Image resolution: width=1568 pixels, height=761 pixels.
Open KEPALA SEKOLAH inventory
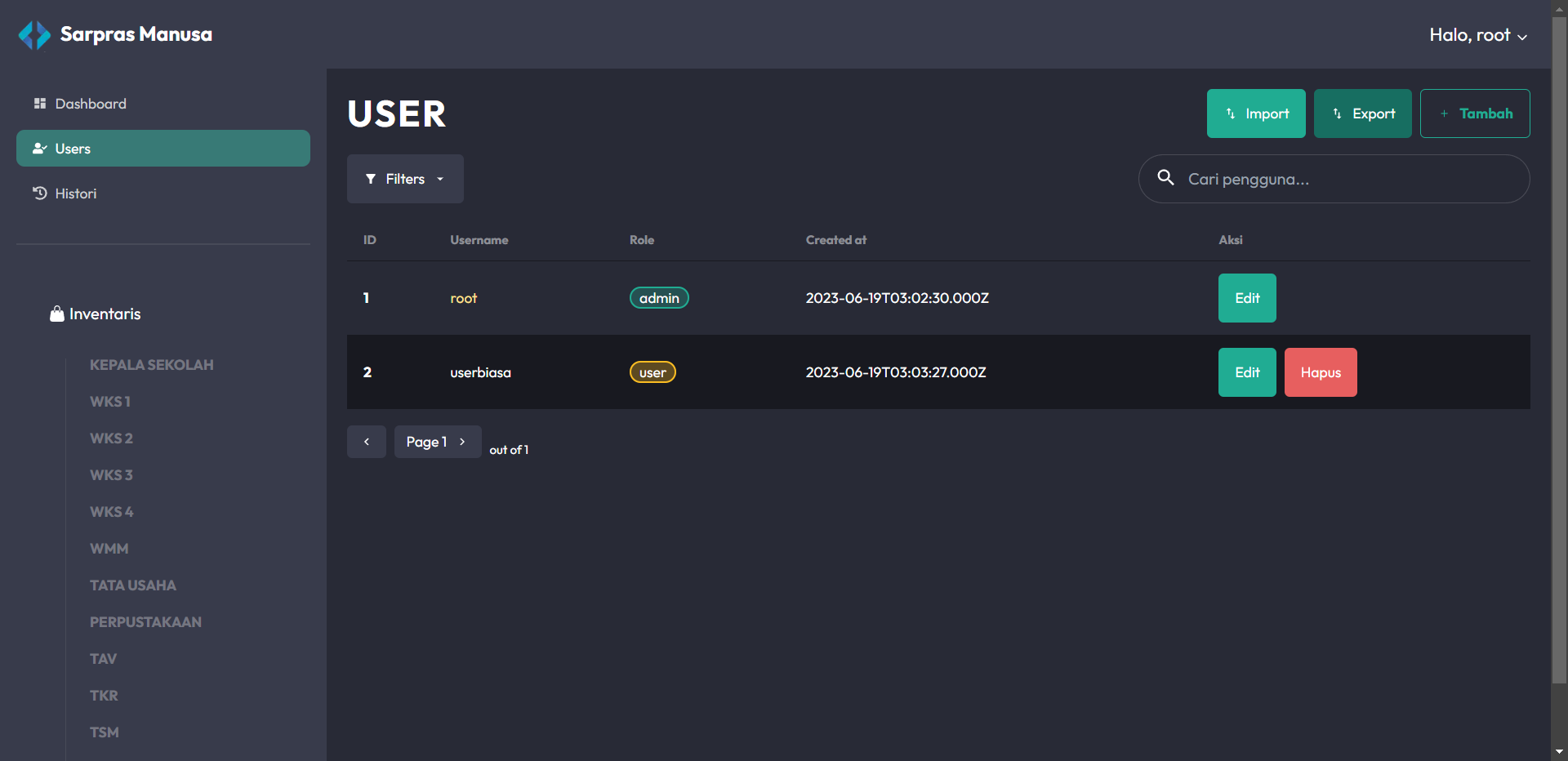pos(152,365)
